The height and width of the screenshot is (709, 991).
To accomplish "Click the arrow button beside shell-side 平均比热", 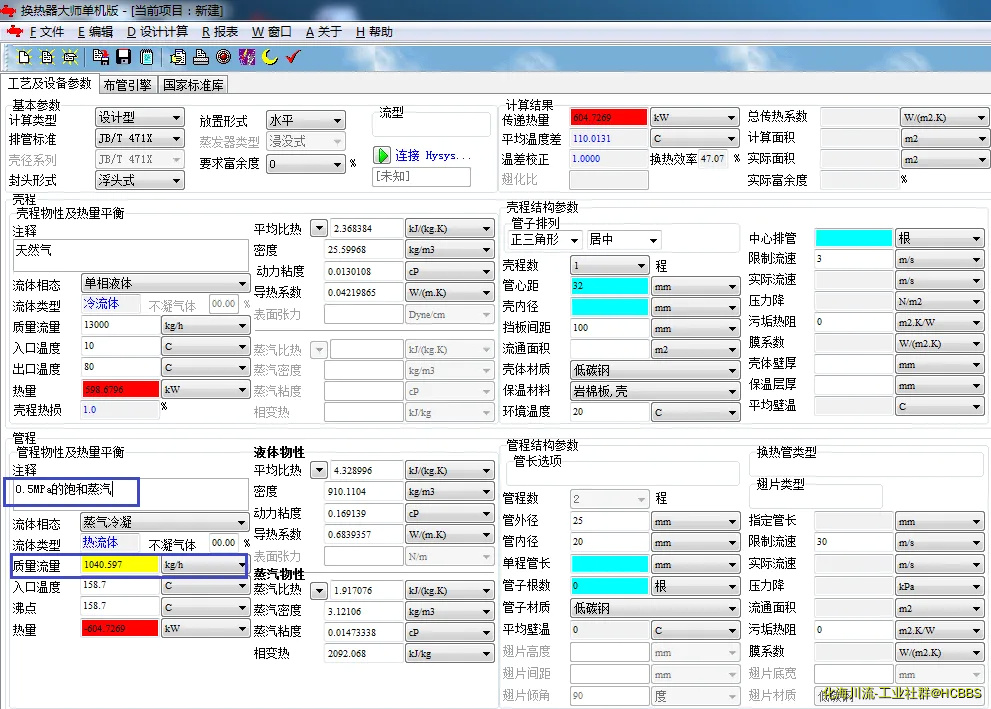I will point(319,228).
